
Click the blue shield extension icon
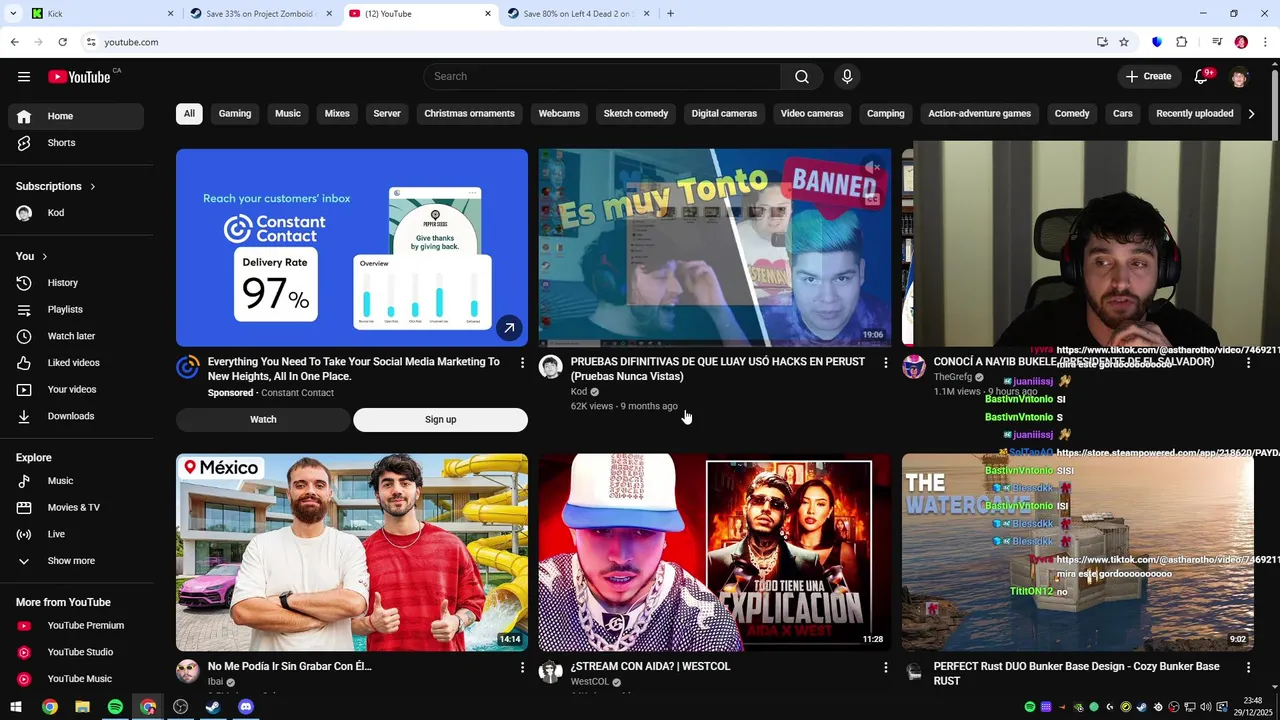[1157, 42]
